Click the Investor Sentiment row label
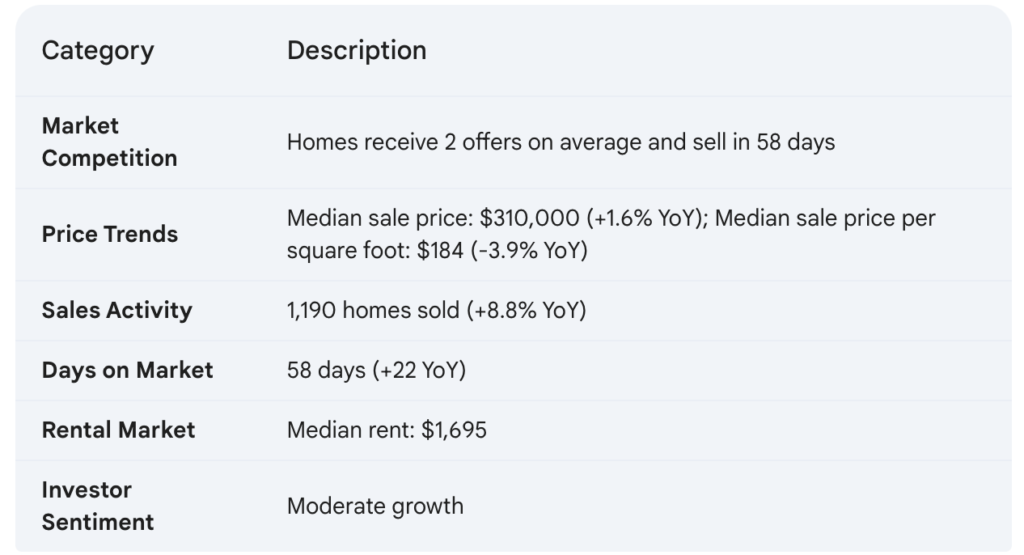 pyautogui.click(x=98, y=506)
